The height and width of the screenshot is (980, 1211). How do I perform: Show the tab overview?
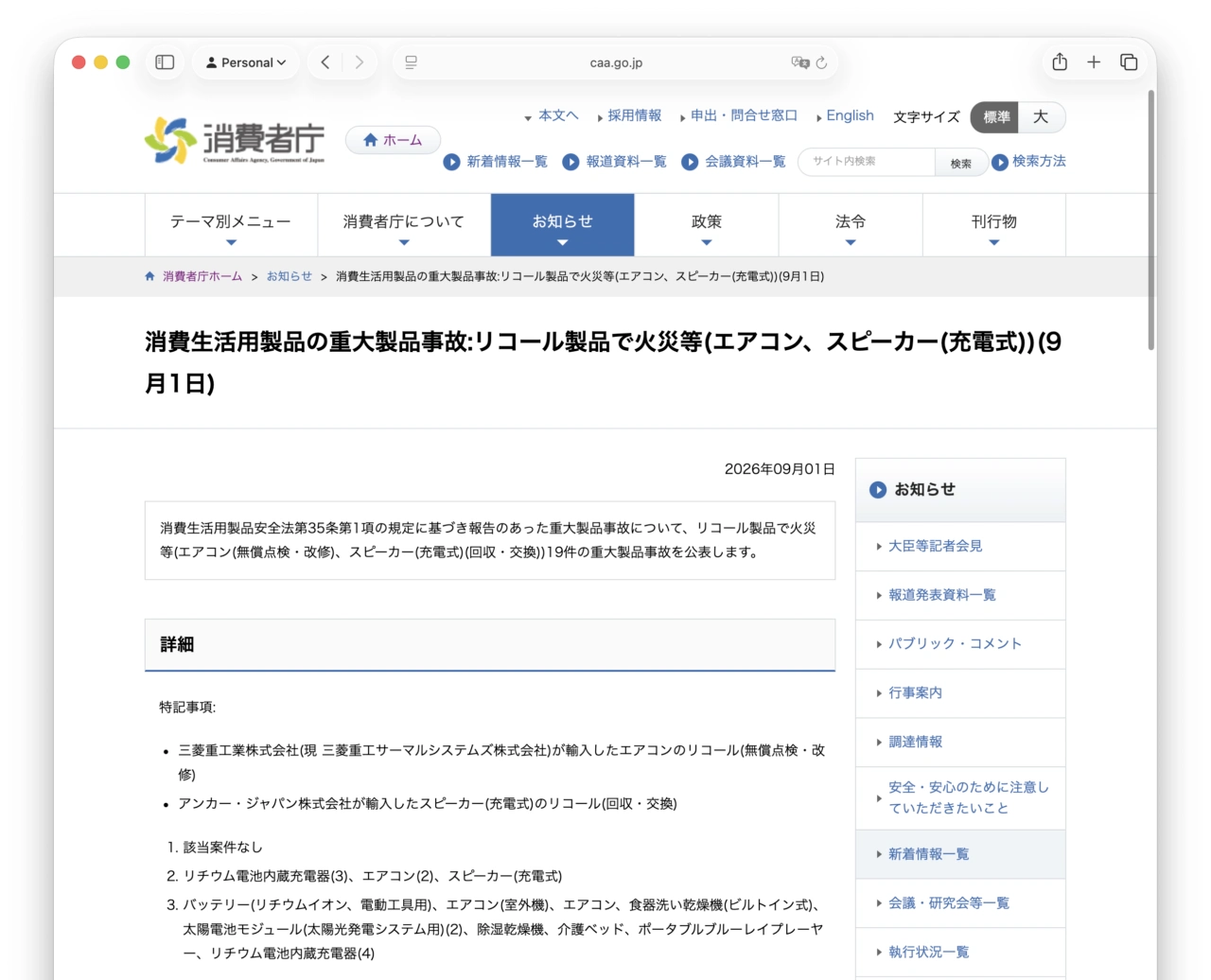tap(1129, 62)
